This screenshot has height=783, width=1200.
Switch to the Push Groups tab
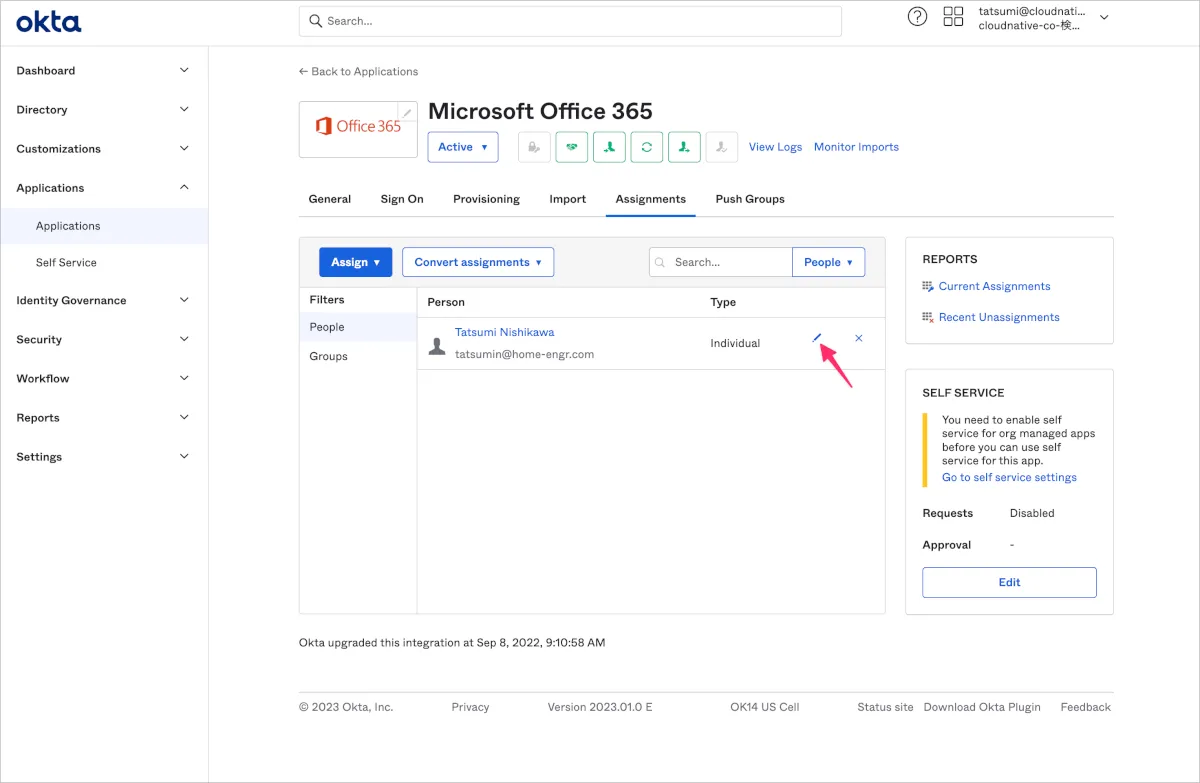point(749,199)
